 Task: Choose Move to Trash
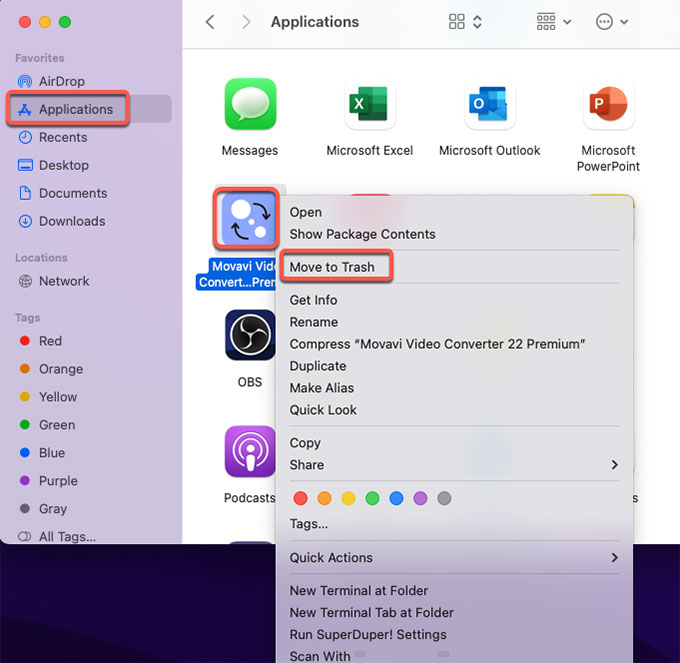(x=332, y=267)
